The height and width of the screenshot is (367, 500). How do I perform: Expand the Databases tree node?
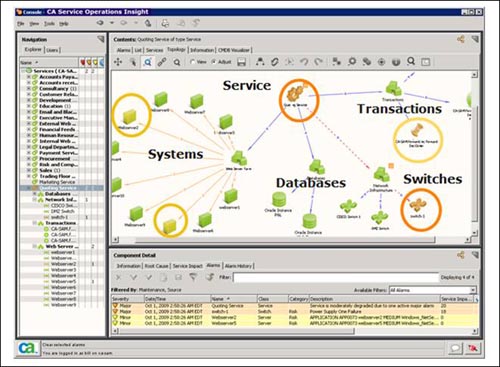click(34, 194)
